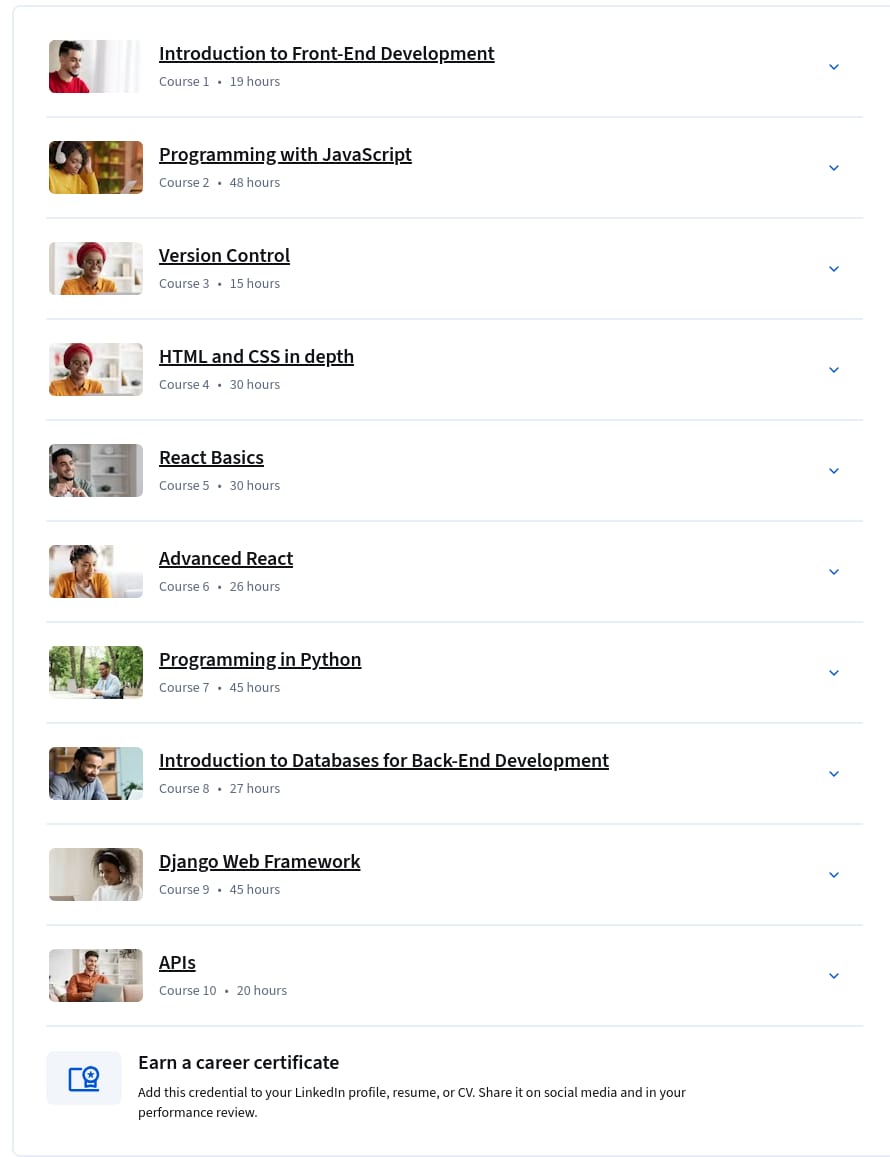
Task: Open the Django Web Framework link
Action: click(x=260, y=862)
